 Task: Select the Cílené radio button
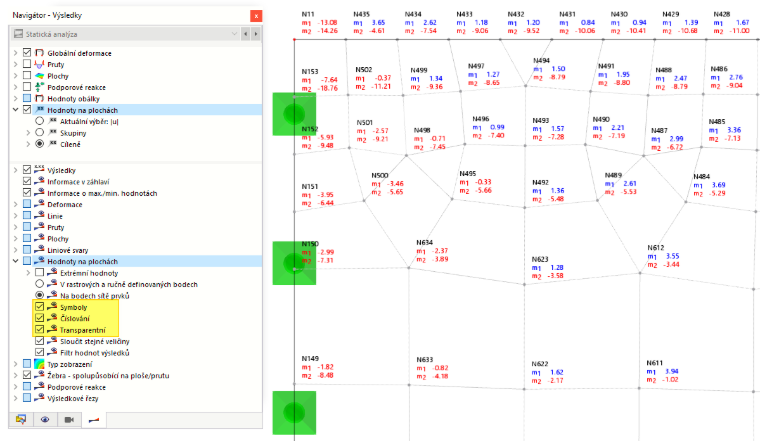pos(40,144)
